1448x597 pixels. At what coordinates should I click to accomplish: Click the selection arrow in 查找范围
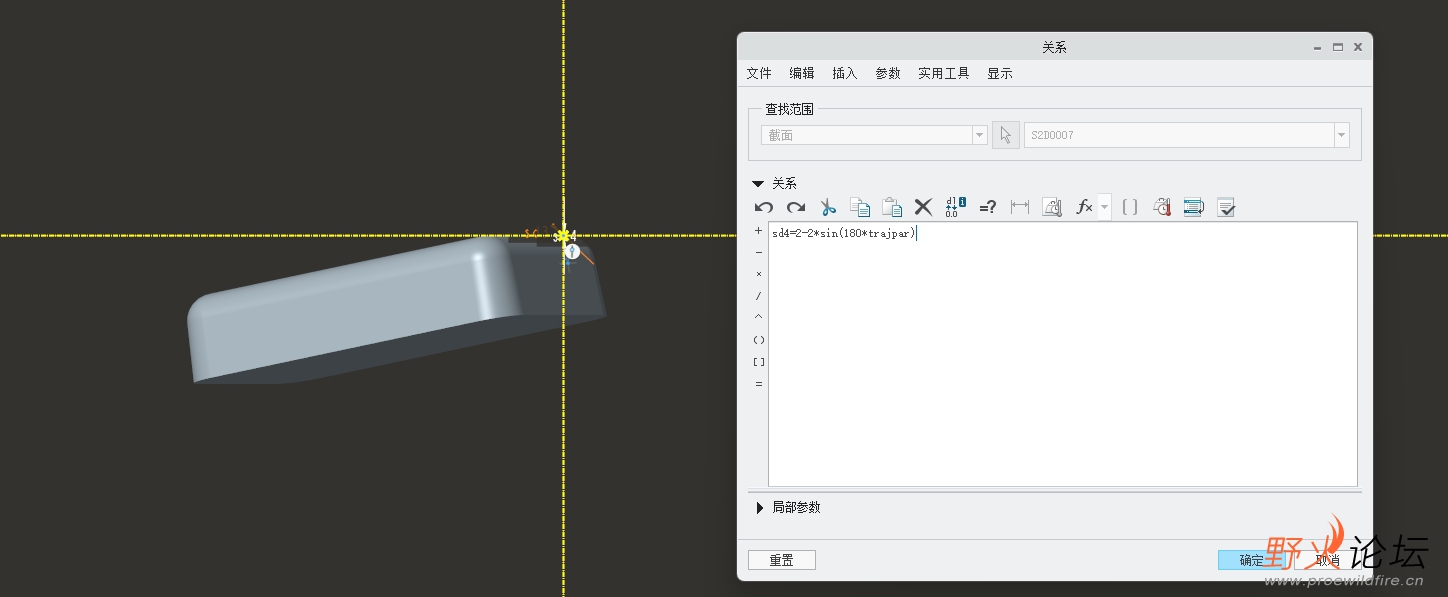point(1006,135)
